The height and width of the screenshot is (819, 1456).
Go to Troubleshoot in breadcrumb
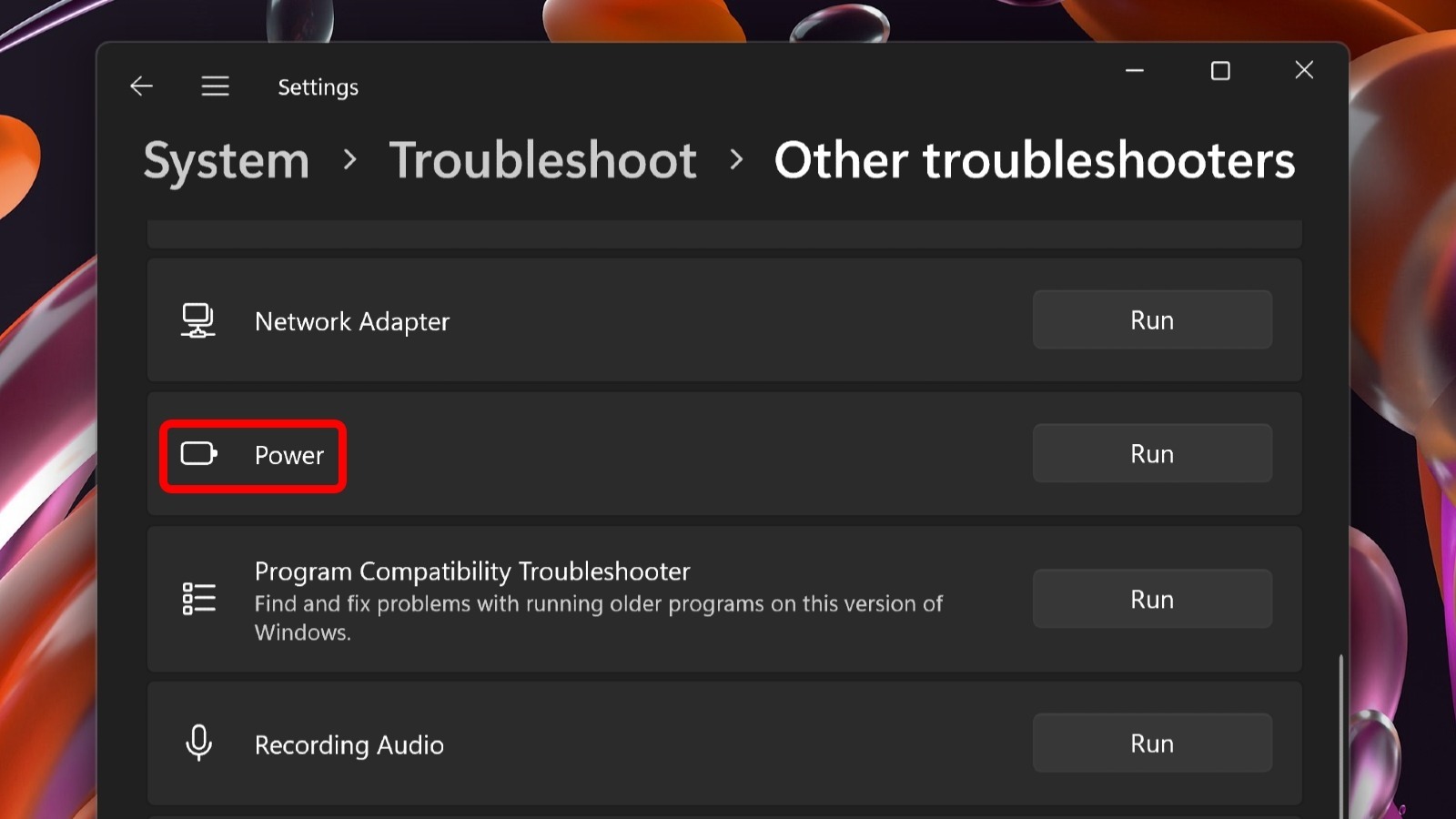tap(542, 161)
